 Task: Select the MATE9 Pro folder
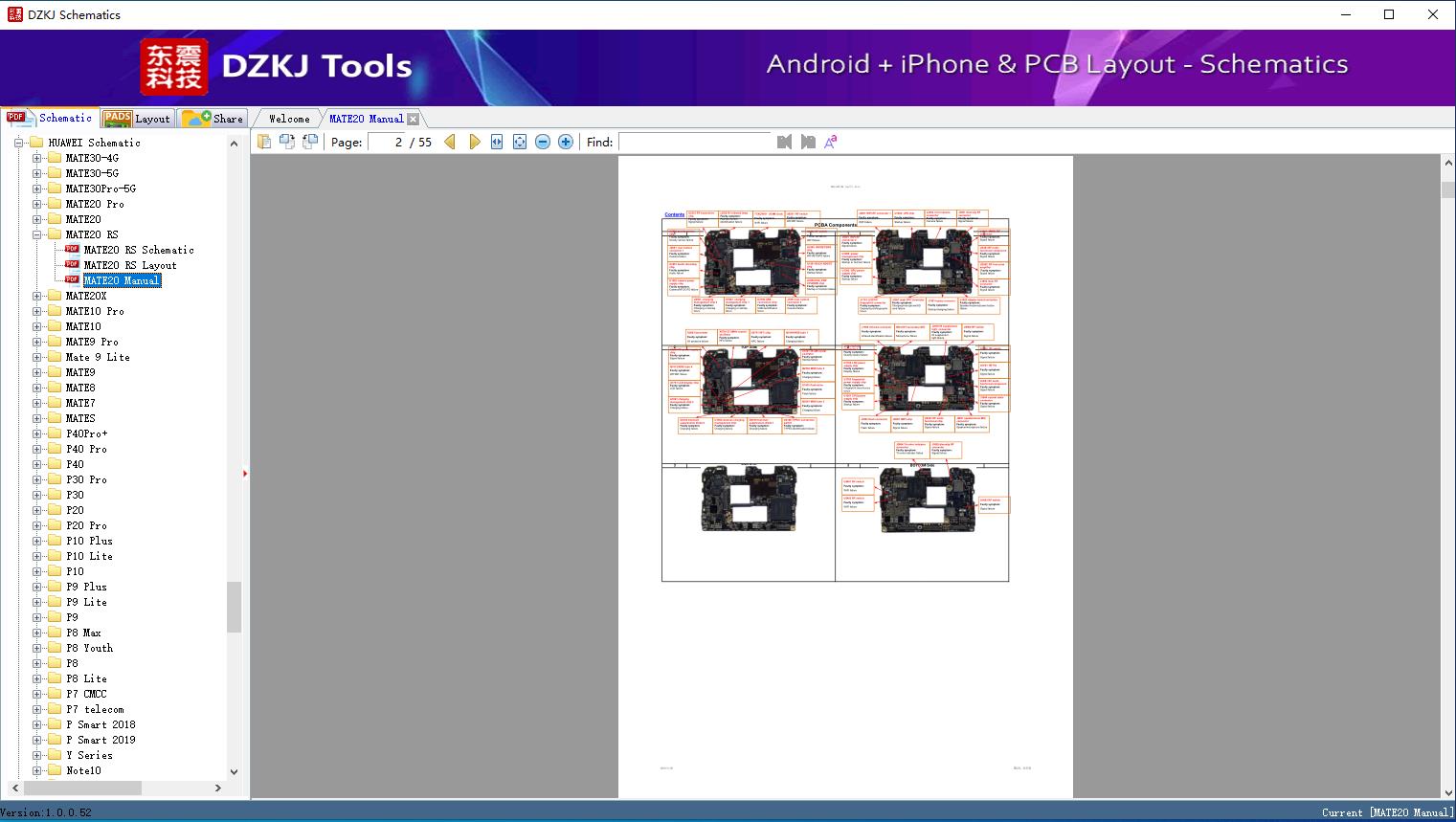(x=92, y=342)
